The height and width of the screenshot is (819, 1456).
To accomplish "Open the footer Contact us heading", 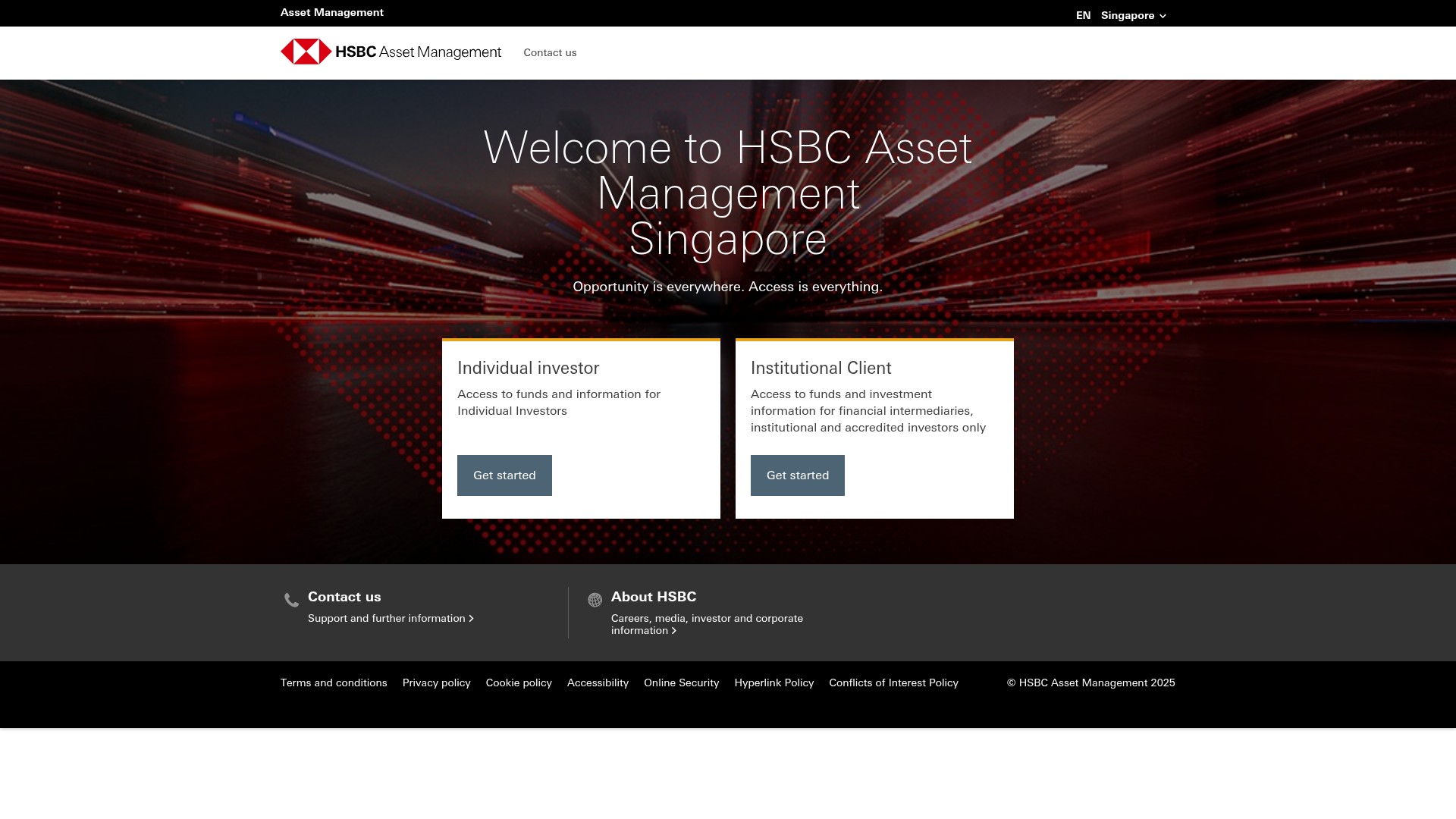I will [x=344, y=597].
